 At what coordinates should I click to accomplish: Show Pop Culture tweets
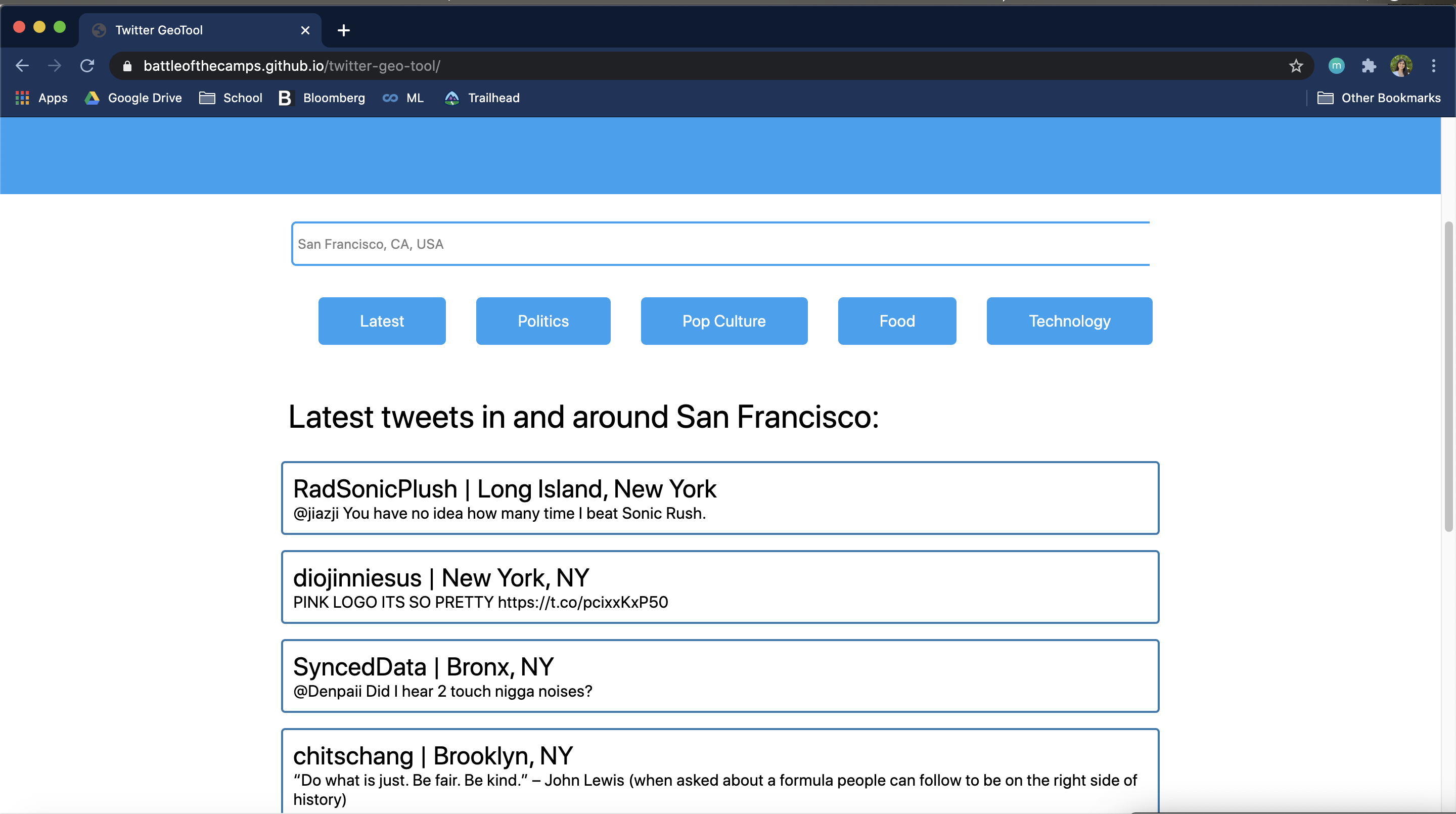(723, 321)
